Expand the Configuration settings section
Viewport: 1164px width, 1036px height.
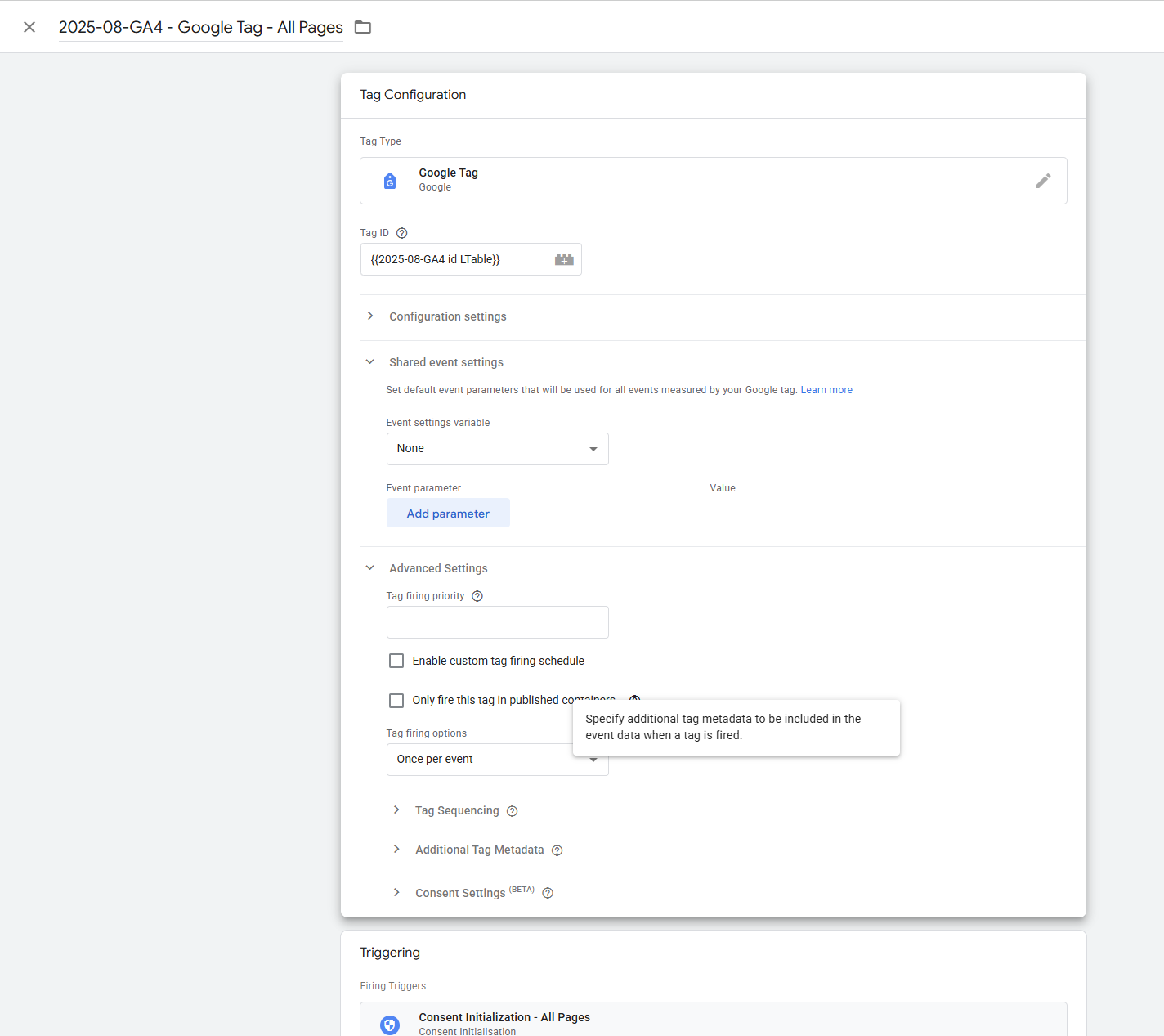tap(447, 316)
